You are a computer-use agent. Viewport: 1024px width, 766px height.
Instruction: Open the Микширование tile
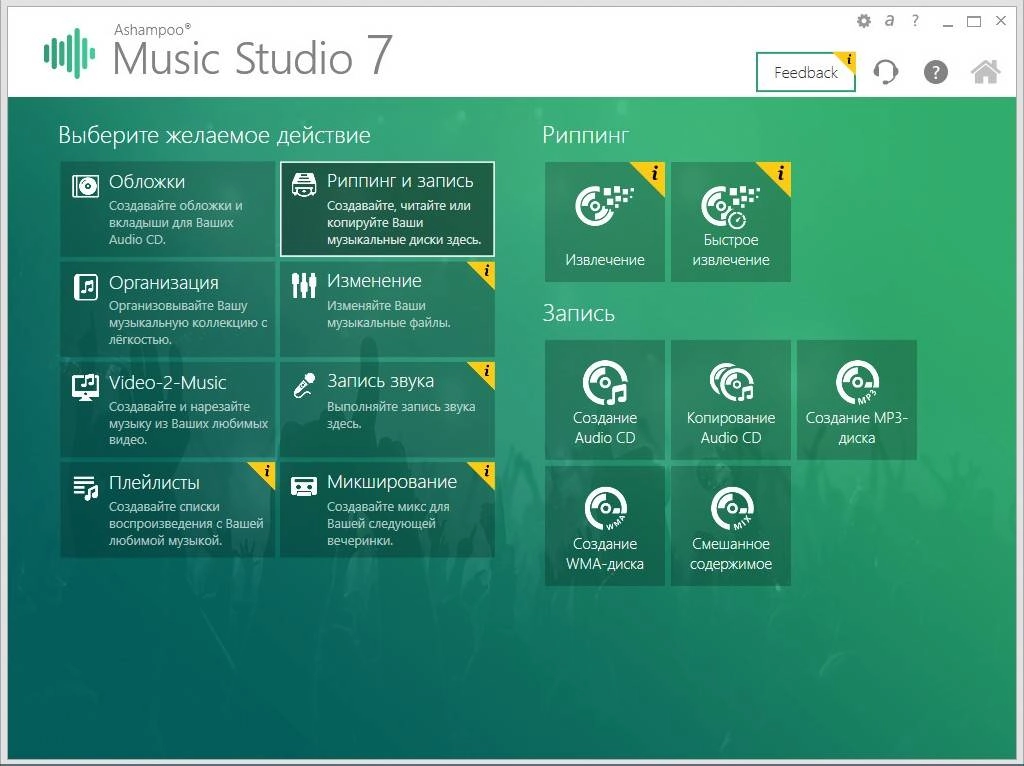tap(387, 509)
